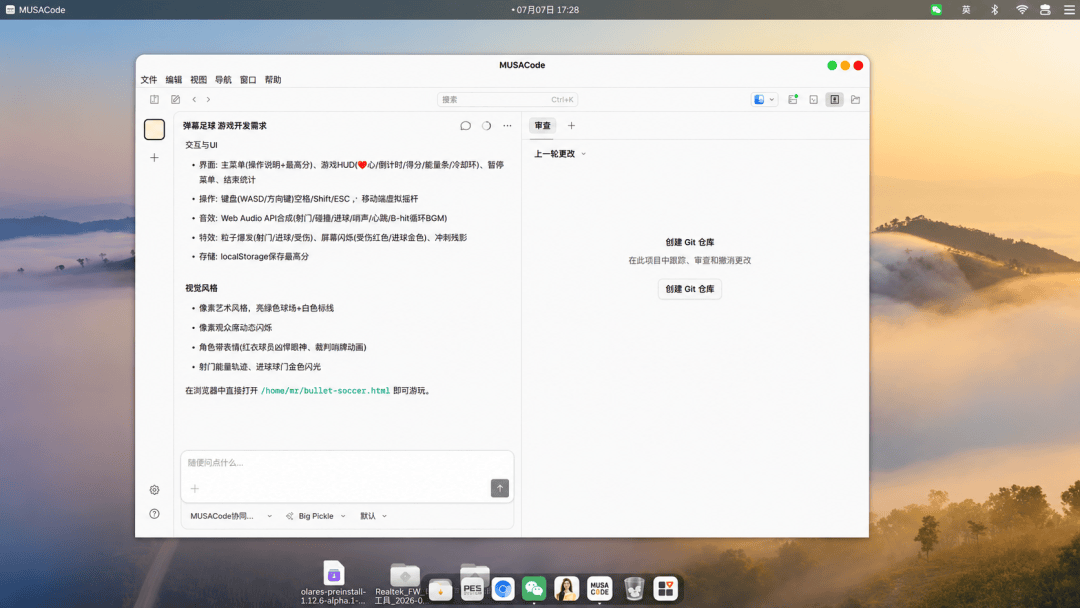1080x608 pixels.
Task: Add a new tab next to 审查
Action: pyautogui.click(x=571, y=125)
